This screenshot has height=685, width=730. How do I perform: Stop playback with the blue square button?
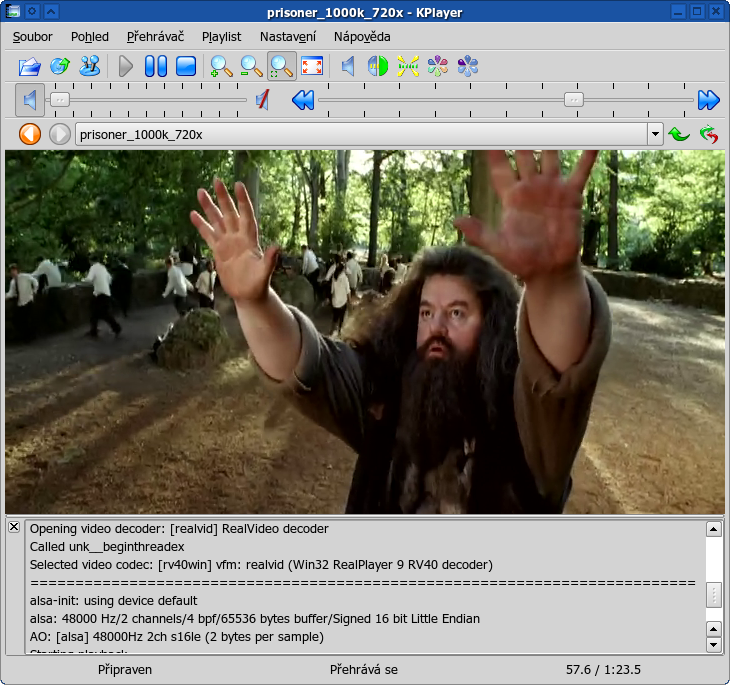pos(186,66)
